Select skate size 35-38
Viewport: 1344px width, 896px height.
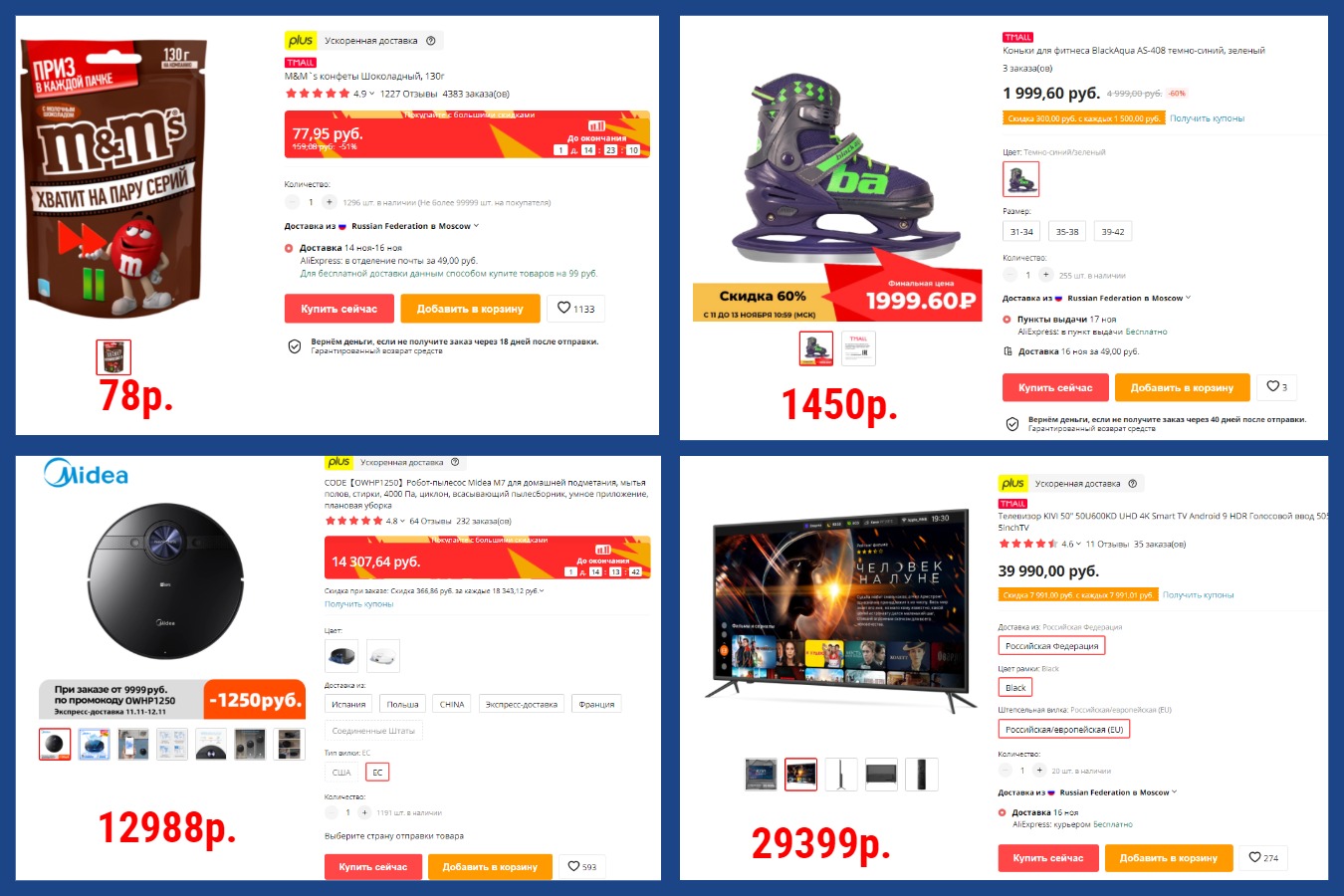coord(1067,232)
